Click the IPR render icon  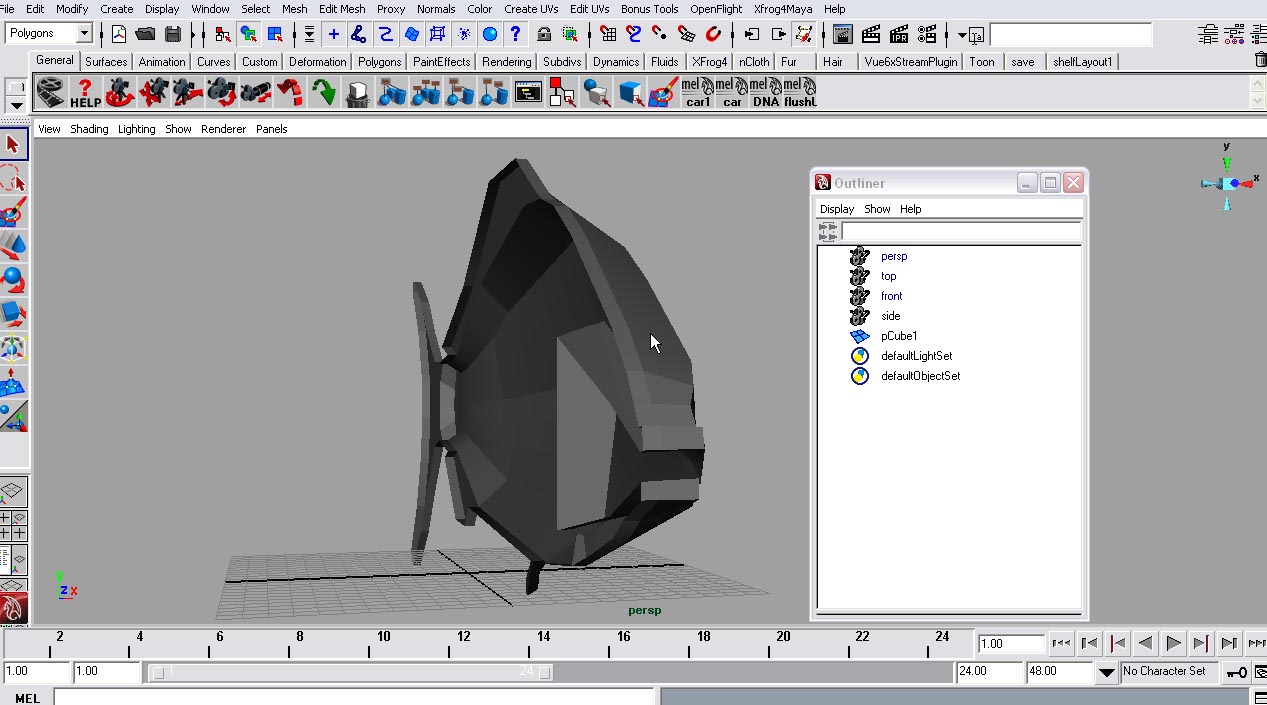(x=898, y=34)
